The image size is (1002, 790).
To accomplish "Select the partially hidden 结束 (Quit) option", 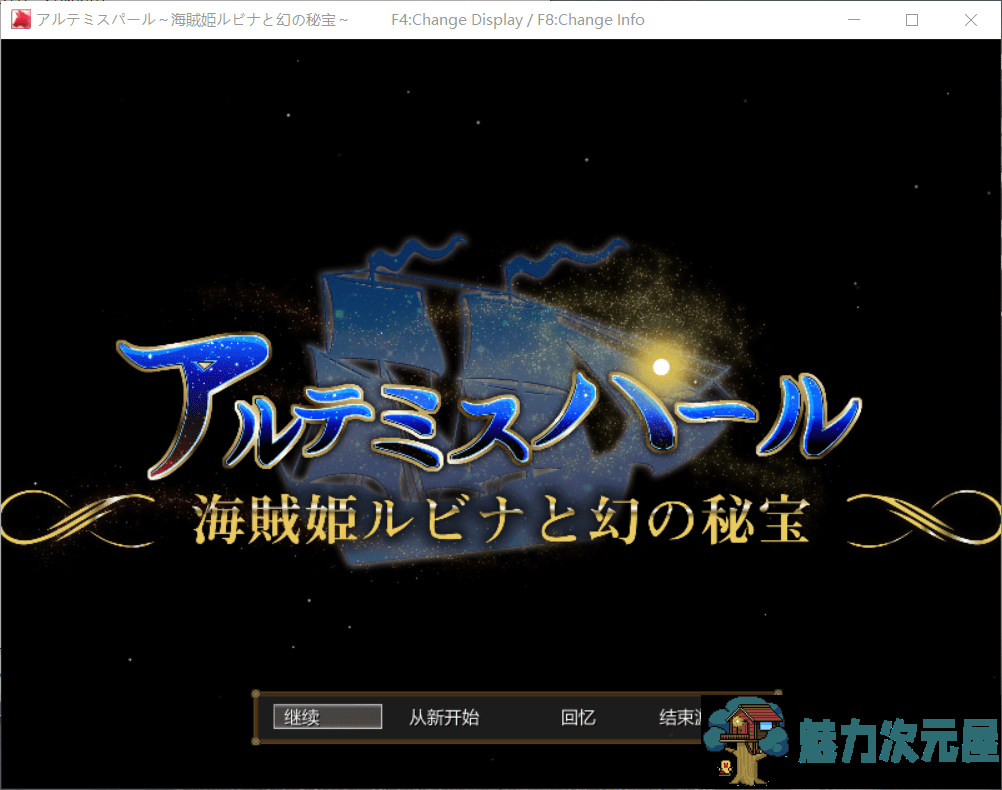I will pyautogui.click(x=681, y=717).
